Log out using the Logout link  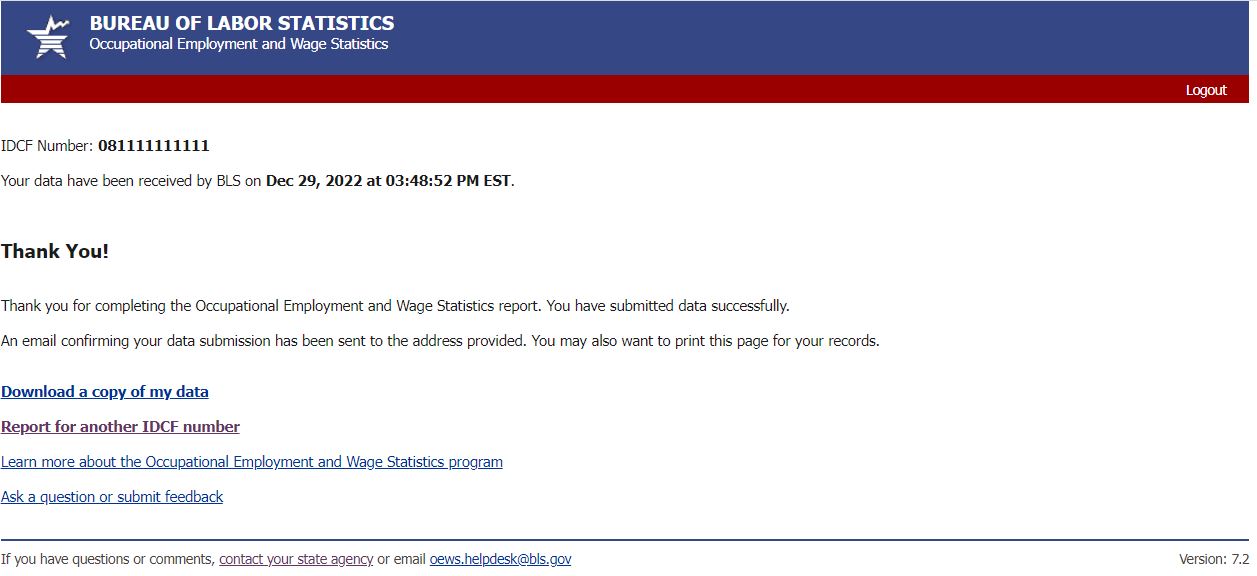pyautogui.click(x=1205, y=90)
